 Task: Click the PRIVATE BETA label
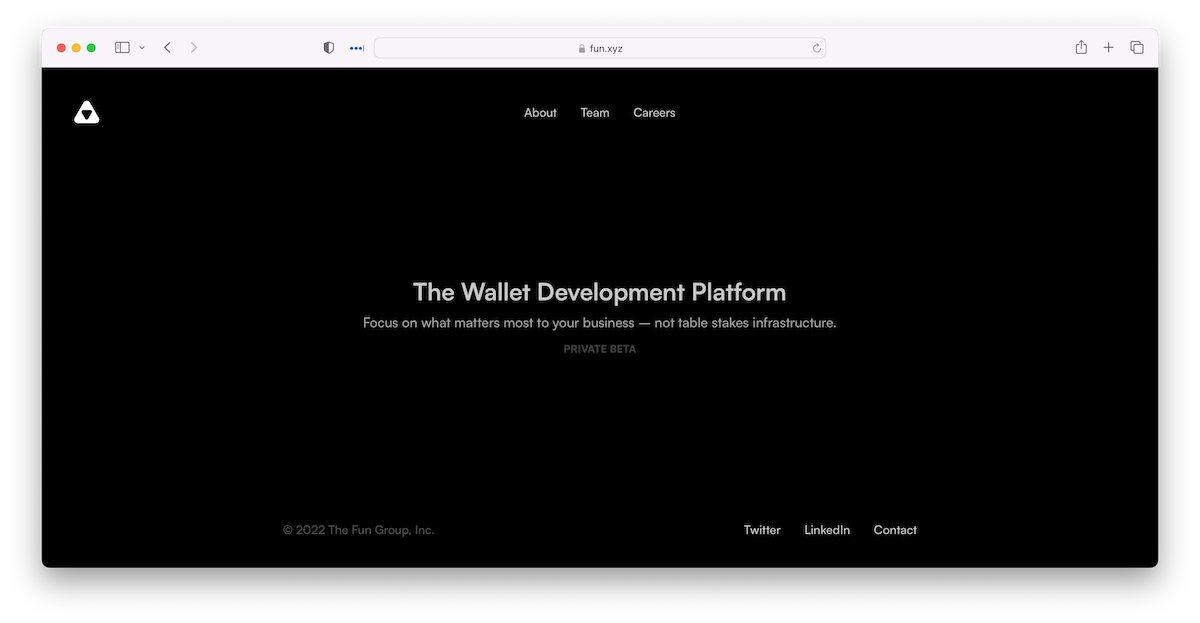pyautogui.click(x=600, y=349)
